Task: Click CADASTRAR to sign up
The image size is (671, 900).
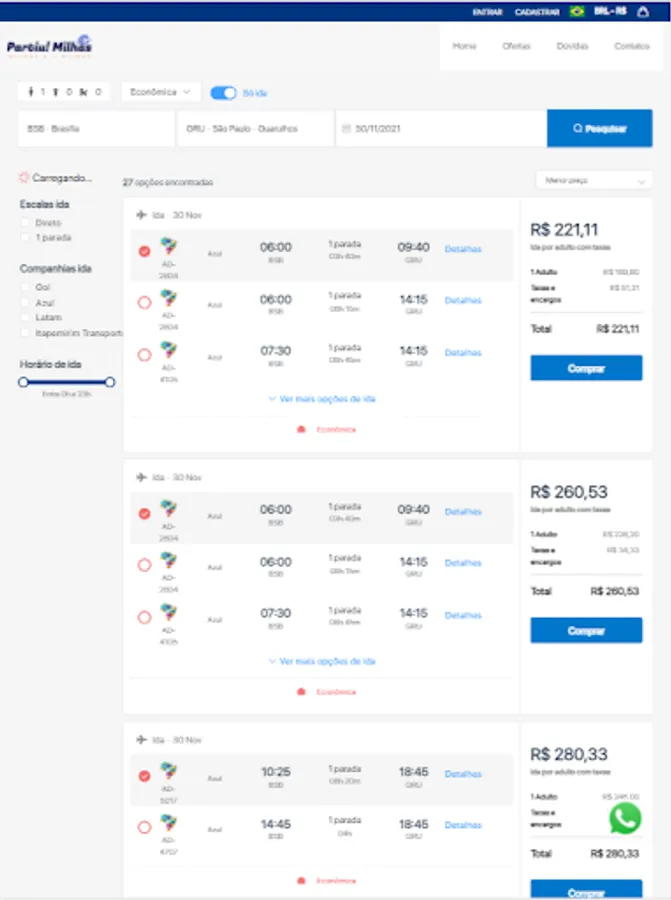Action: (537, 12)
